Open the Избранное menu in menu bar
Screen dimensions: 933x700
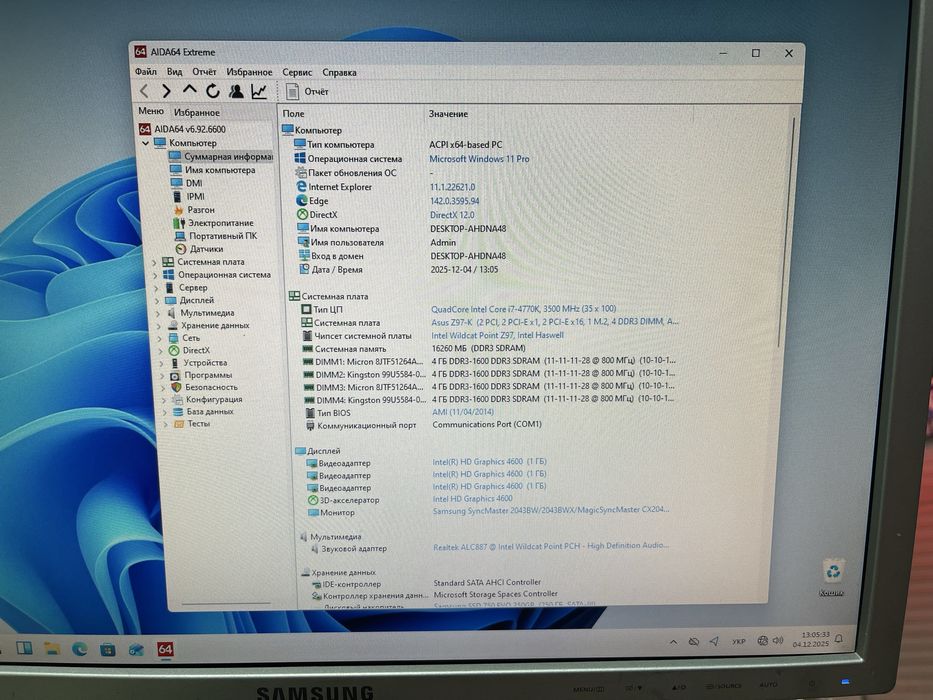tap(249, 72)
